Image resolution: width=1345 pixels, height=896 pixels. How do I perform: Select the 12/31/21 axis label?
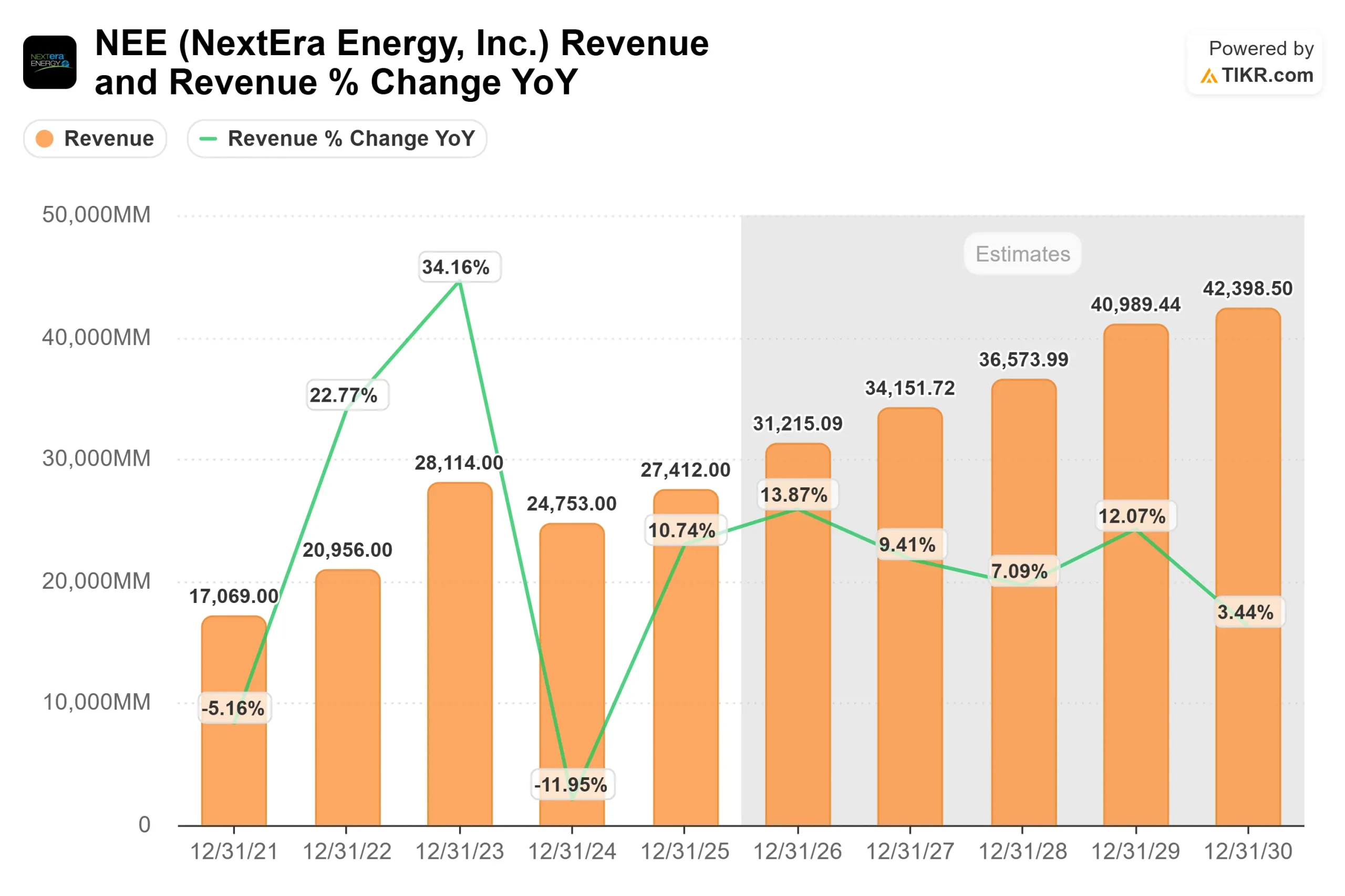234,851
